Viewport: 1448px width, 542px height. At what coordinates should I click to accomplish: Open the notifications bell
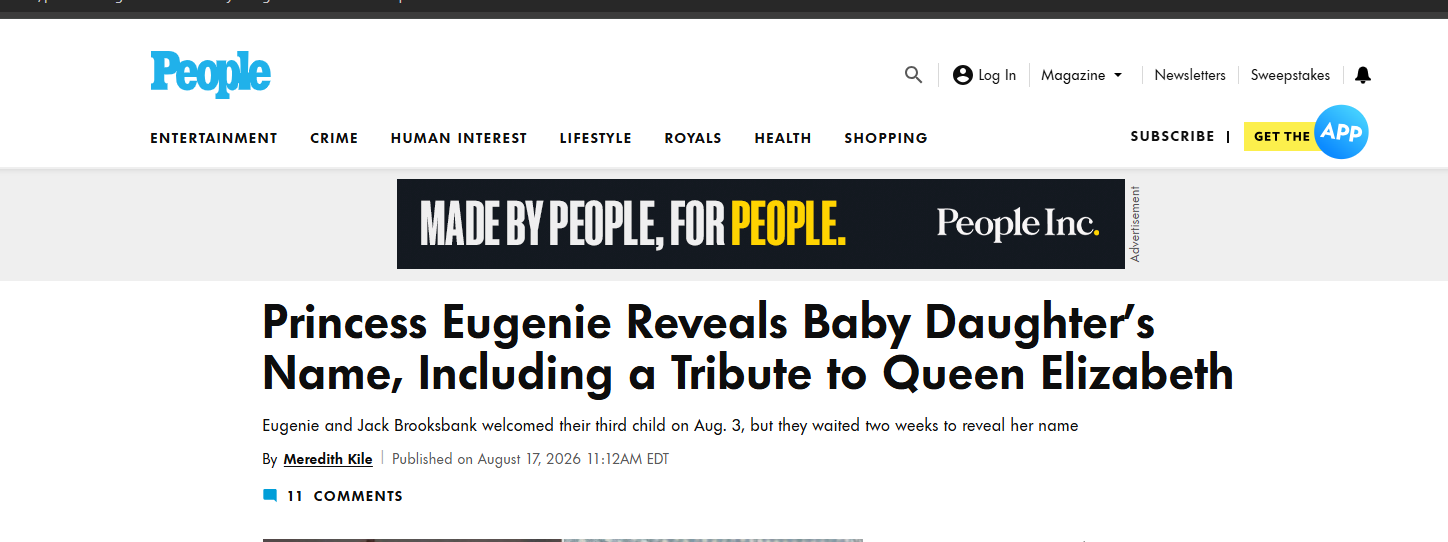click(1363, 75)
